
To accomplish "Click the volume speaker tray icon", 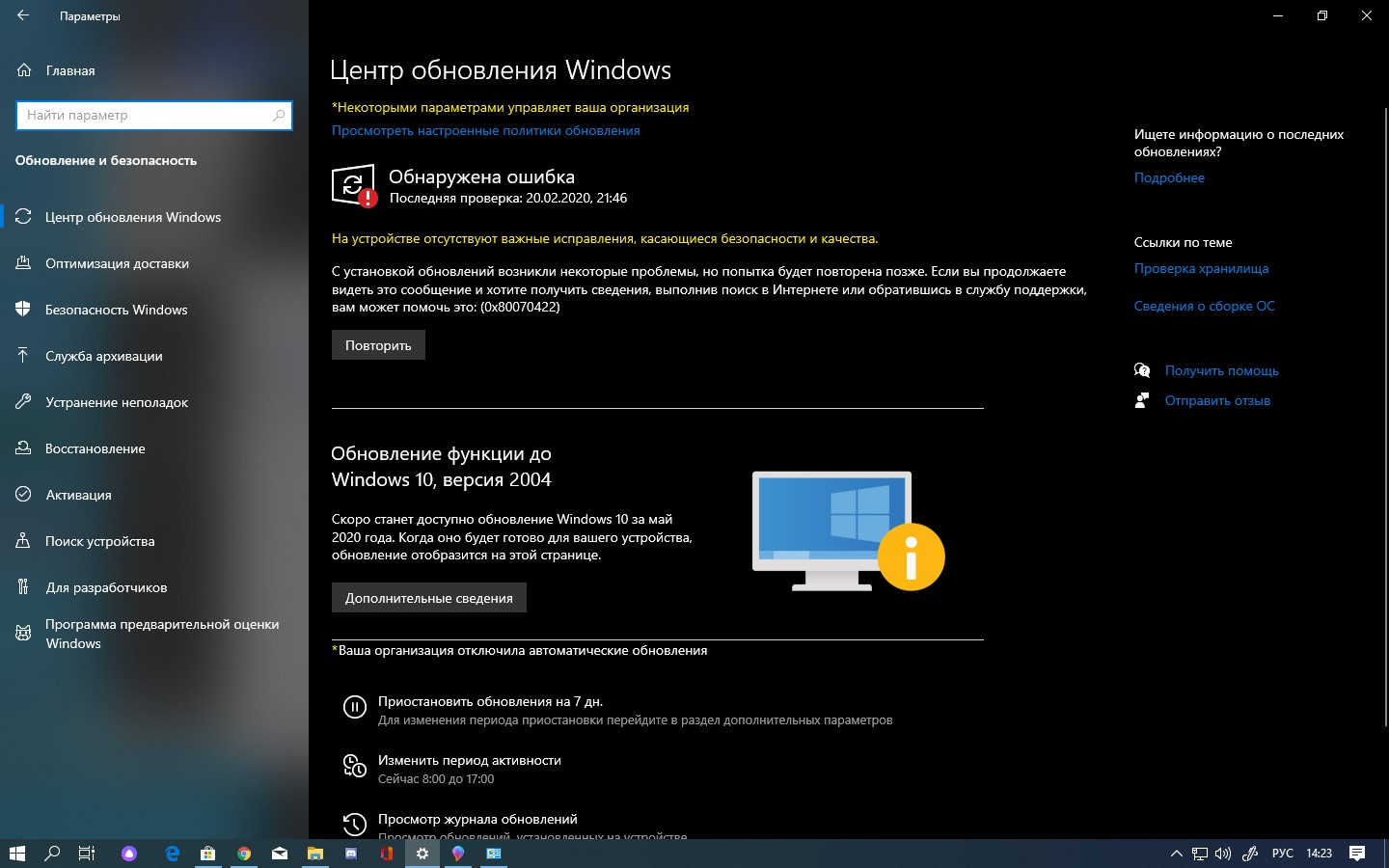I will pos(1223,854).
